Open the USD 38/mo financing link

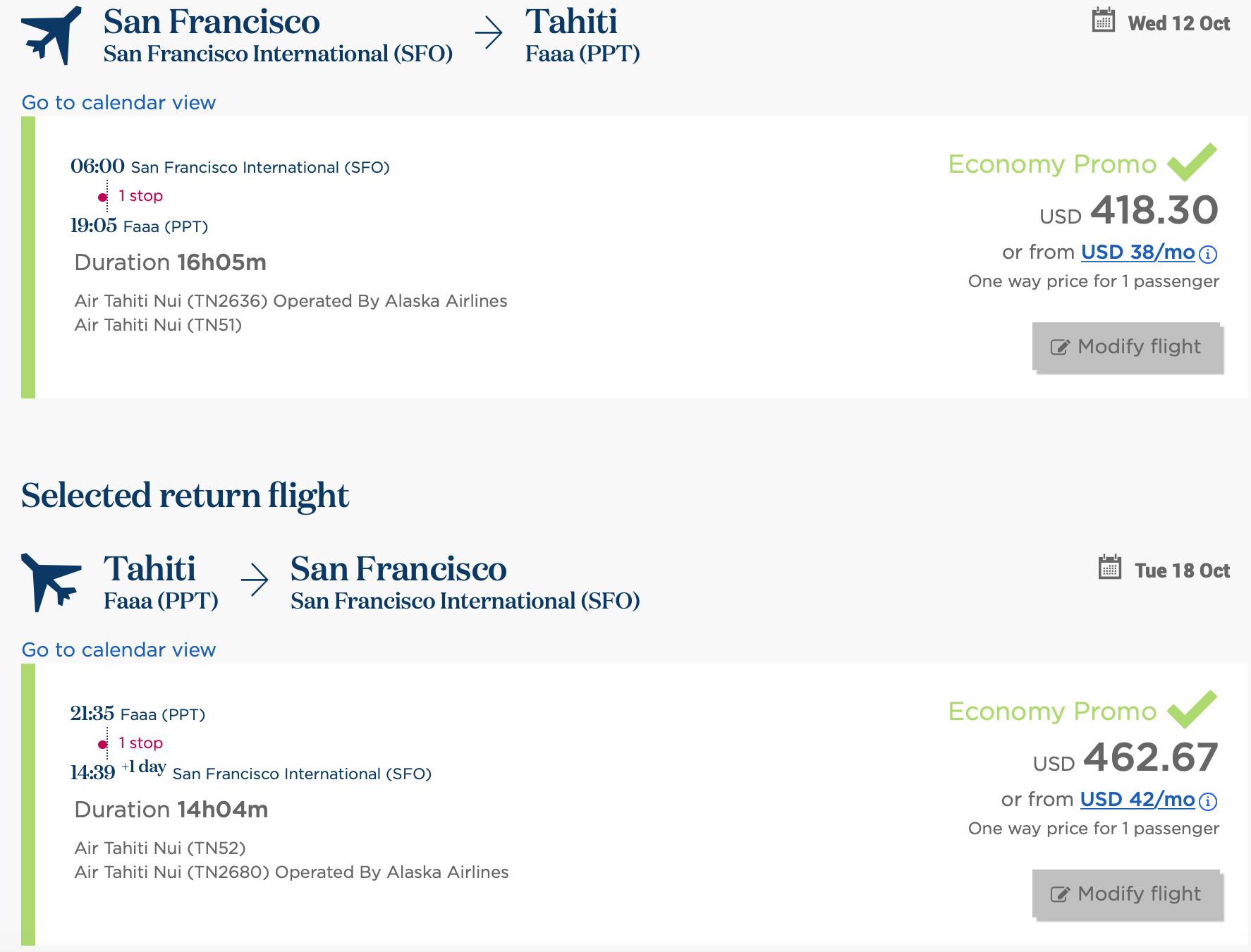[1137, 252]
